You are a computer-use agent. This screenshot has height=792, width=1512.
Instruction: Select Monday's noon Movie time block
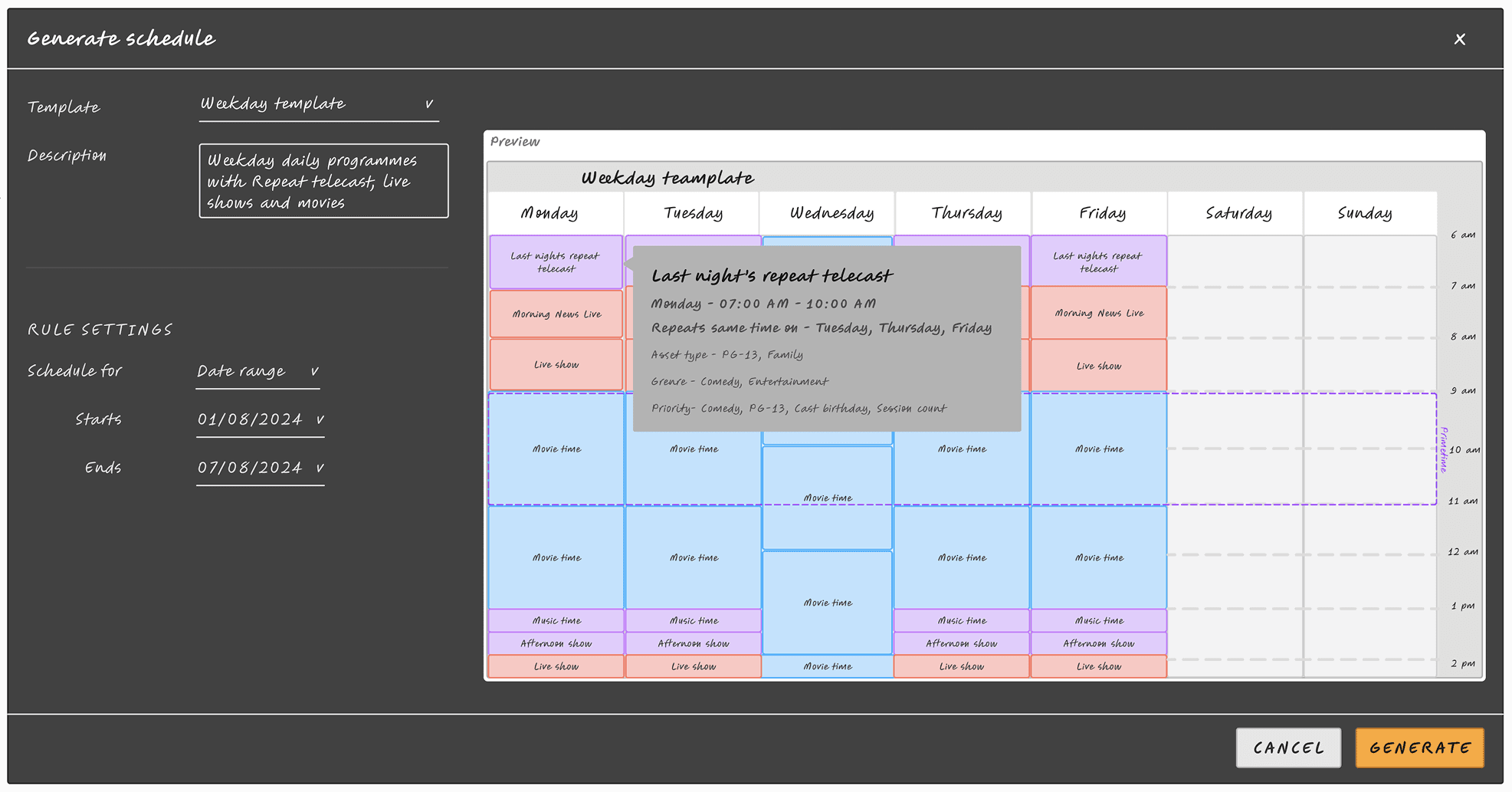[556, 558]
